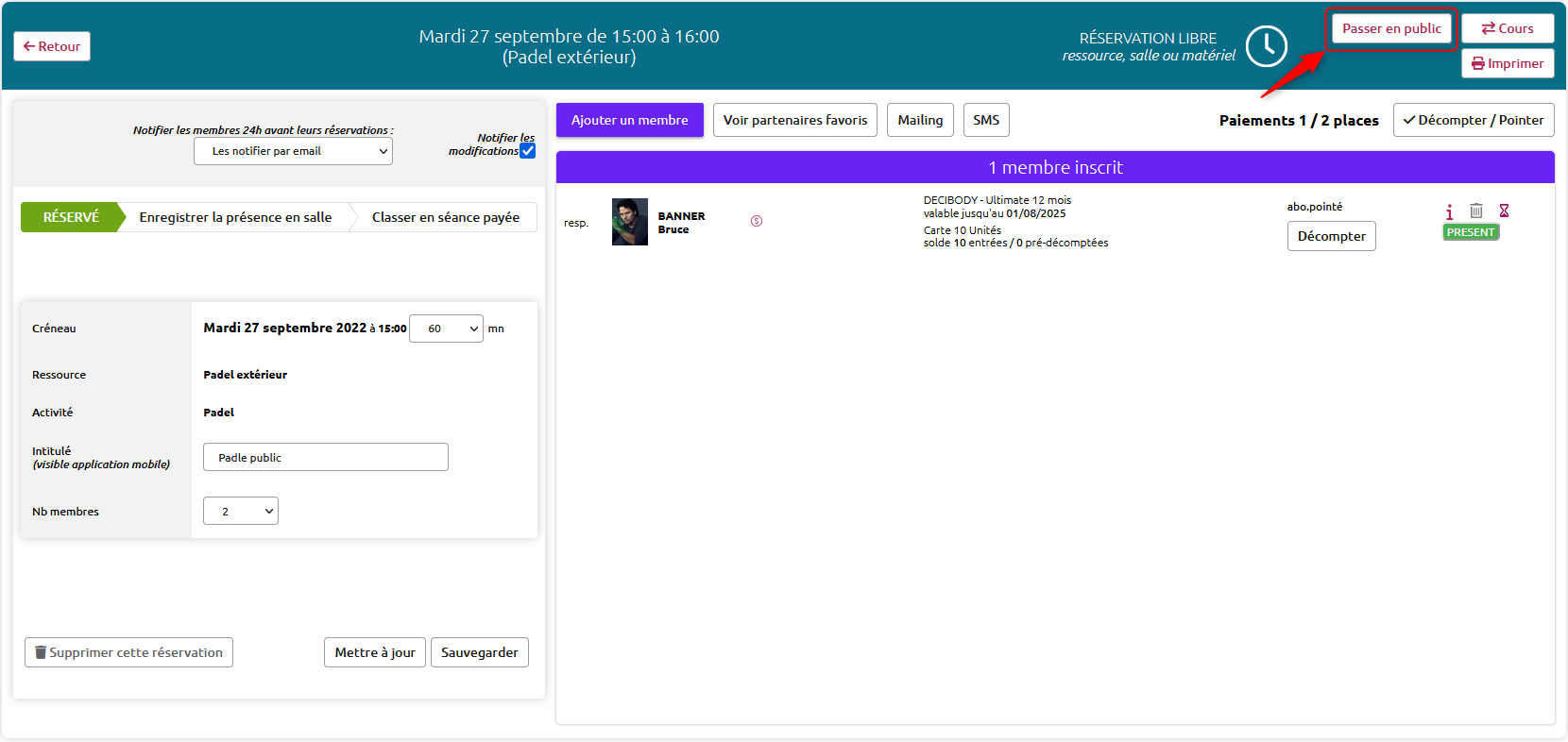The height and width of the screenshot is (742, 1568).
Task: Select Classer en séance payée step
Action: 446,217
